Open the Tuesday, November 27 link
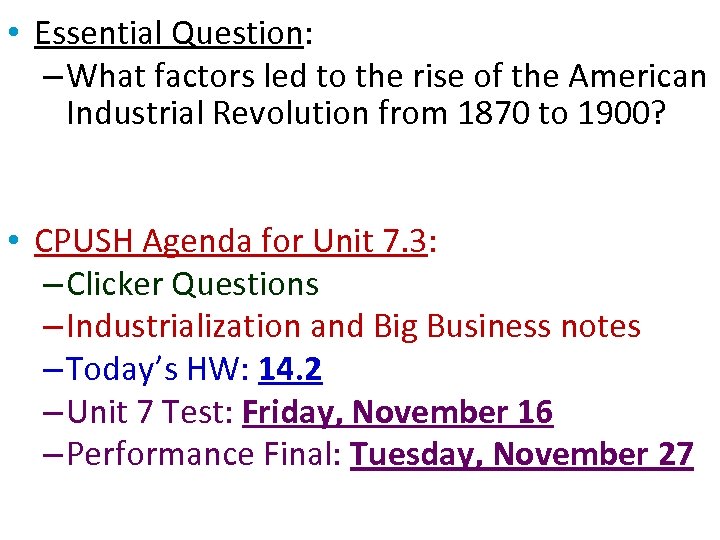Image resolution: width=720 pixels, height=540 pixels. pyautogui.click(x=521, y=454)
